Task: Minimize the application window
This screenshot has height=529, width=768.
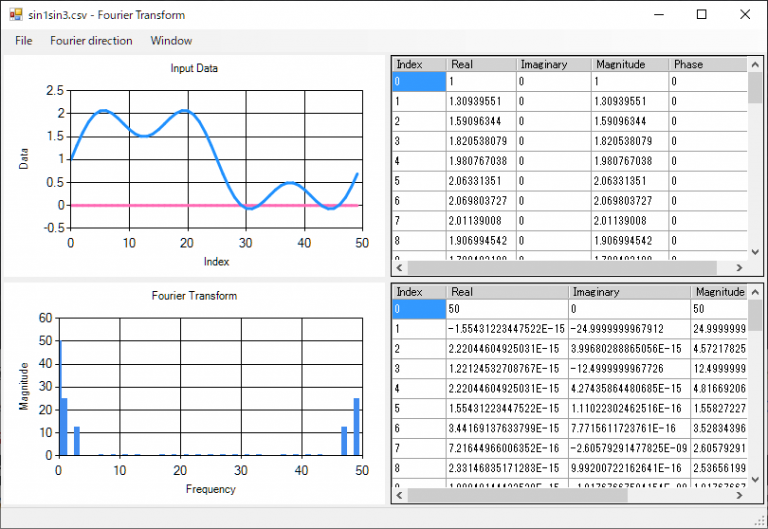Action: [656, 15]
